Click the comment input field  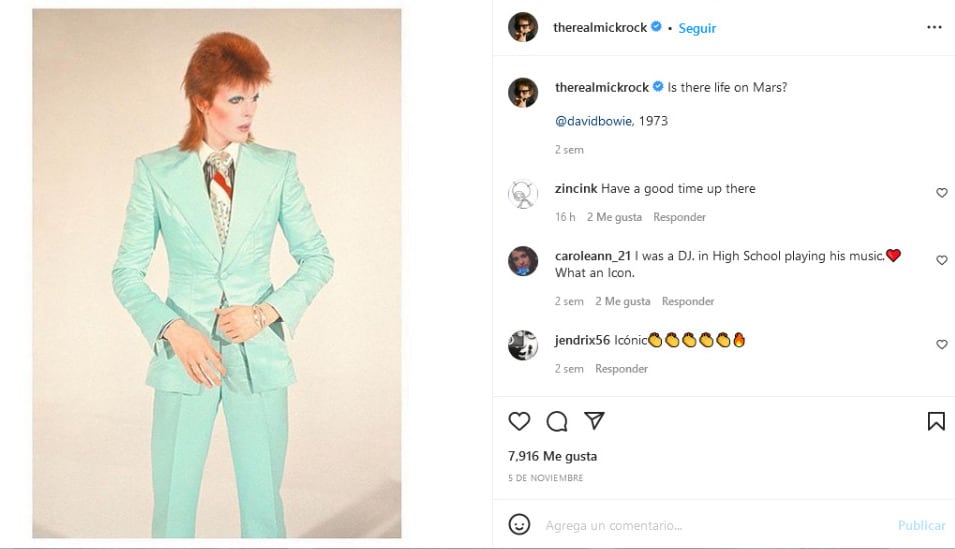click(700, 525)
